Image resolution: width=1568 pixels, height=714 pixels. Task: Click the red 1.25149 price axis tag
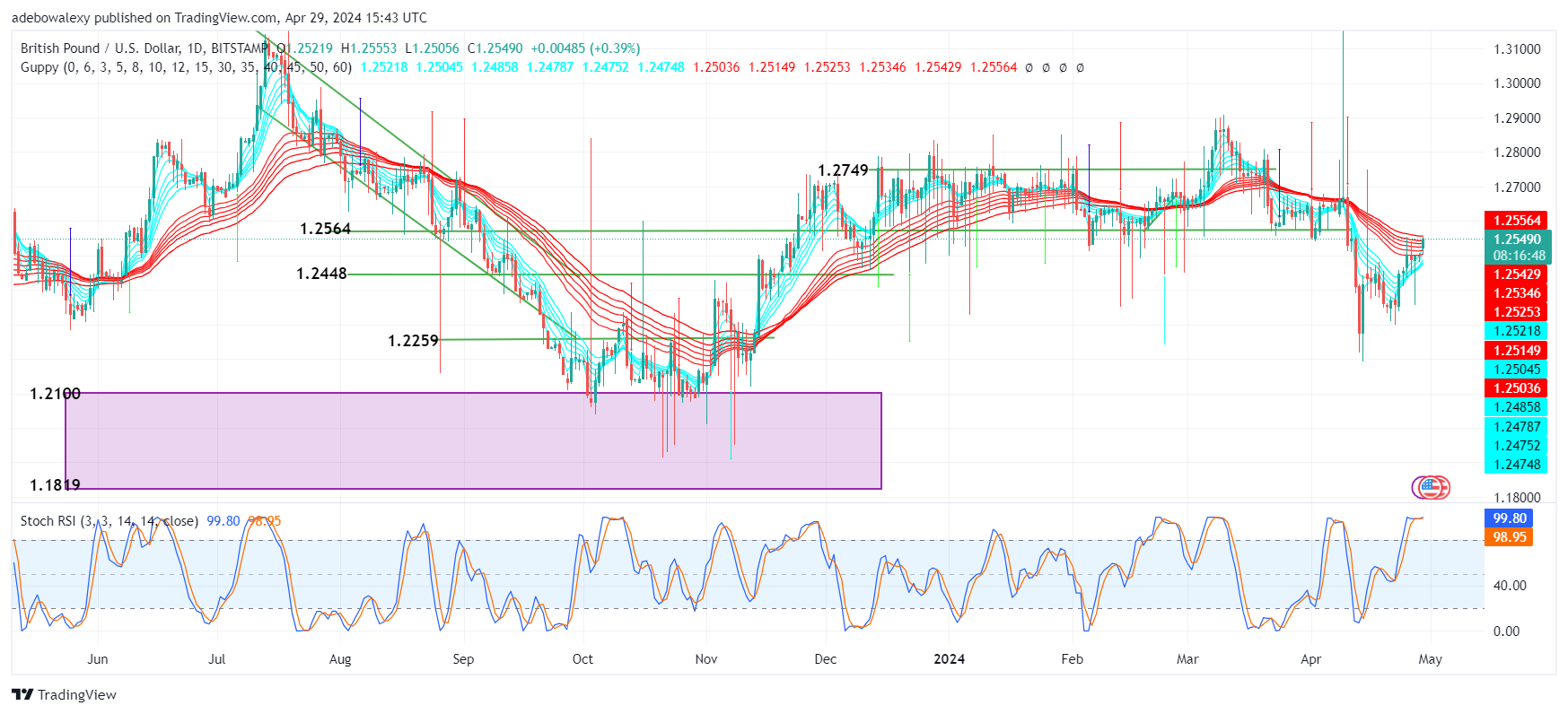(1517, 350)
